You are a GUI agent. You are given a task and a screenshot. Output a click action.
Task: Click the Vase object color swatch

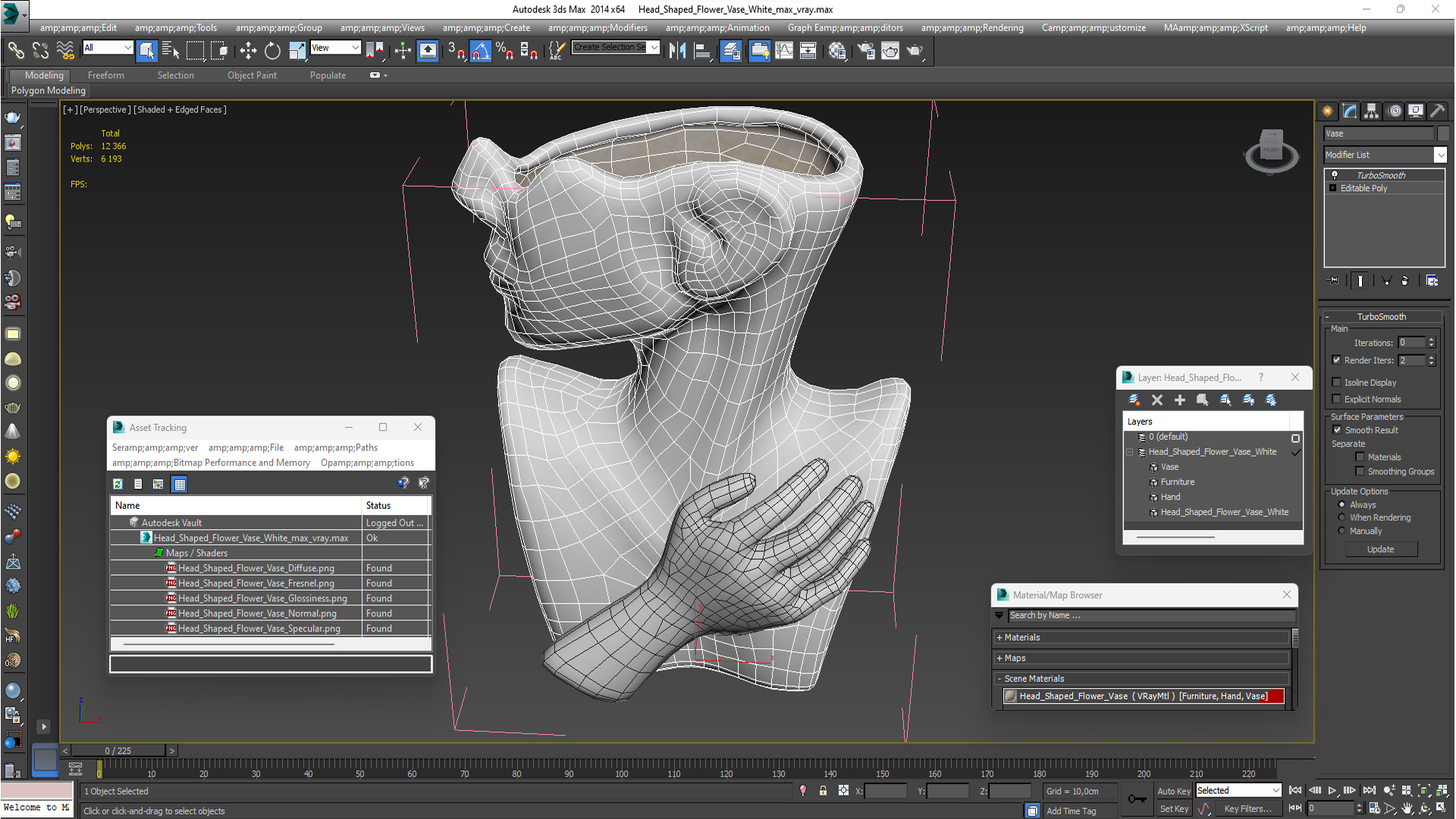pos(1443,133)
